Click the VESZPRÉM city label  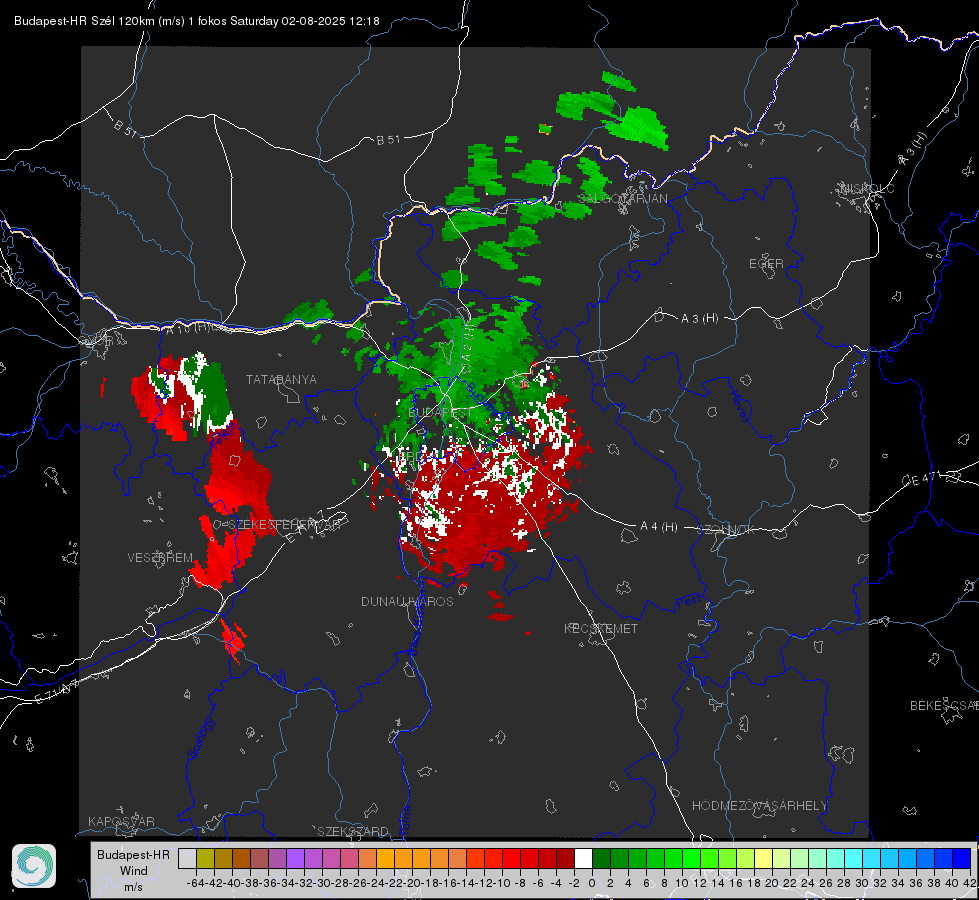(160, 557)
